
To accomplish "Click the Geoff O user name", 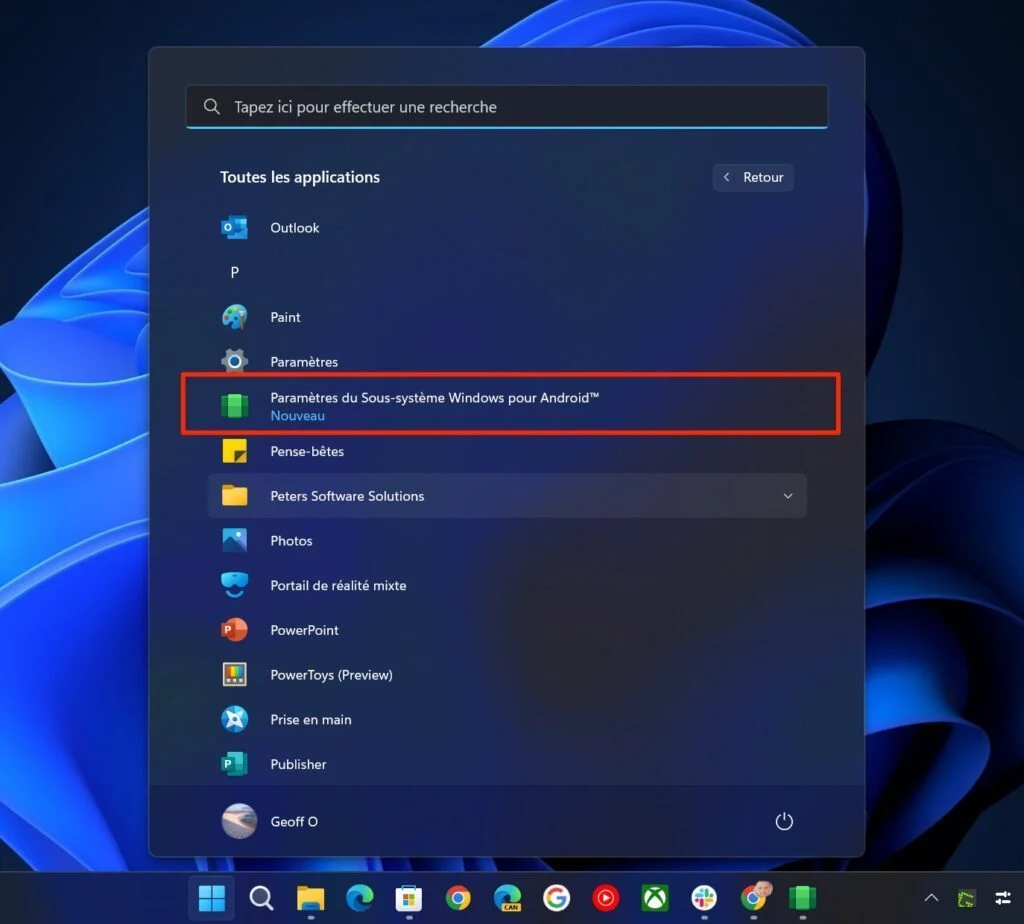I will 294,821.
